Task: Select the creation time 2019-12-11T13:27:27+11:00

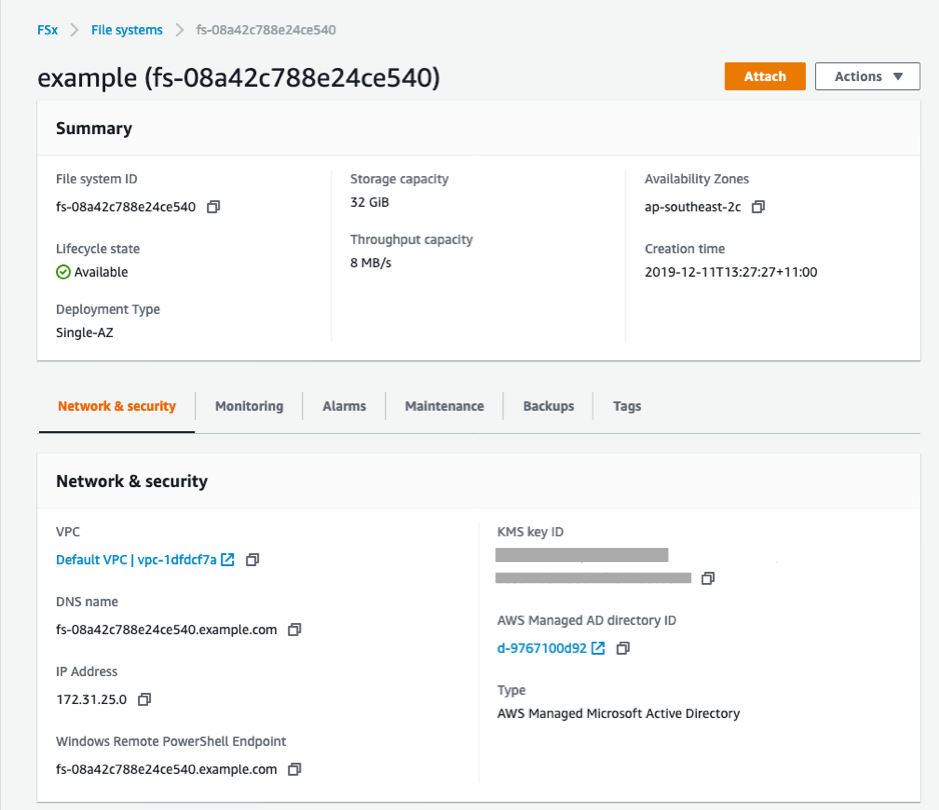Action: tap(731, 272)
